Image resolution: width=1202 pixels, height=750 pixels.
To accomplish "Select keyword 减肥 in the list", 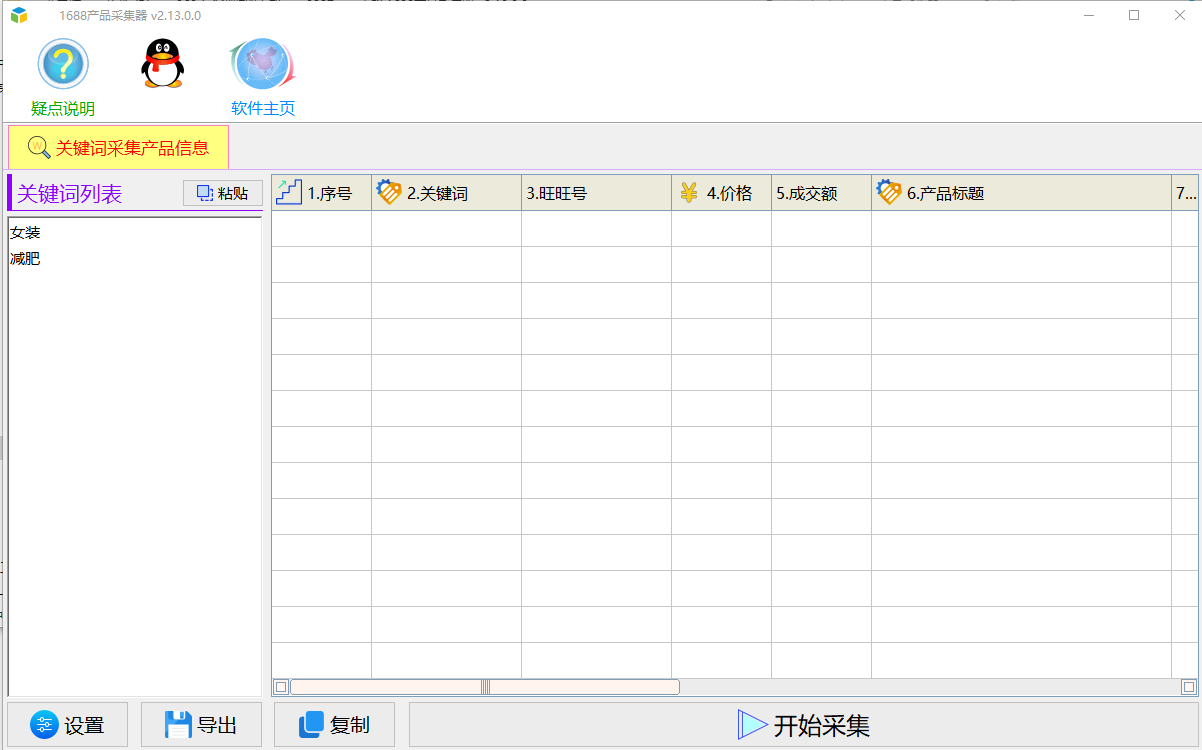I will (26, 259).
